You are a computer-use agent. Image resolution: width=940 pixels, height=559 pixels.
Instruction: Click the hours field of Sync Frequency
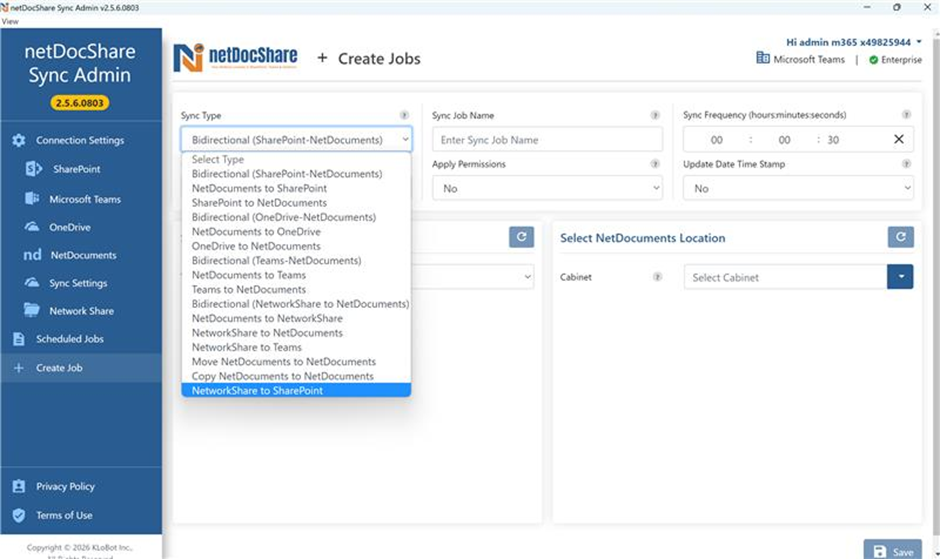[x=716, y=140]
